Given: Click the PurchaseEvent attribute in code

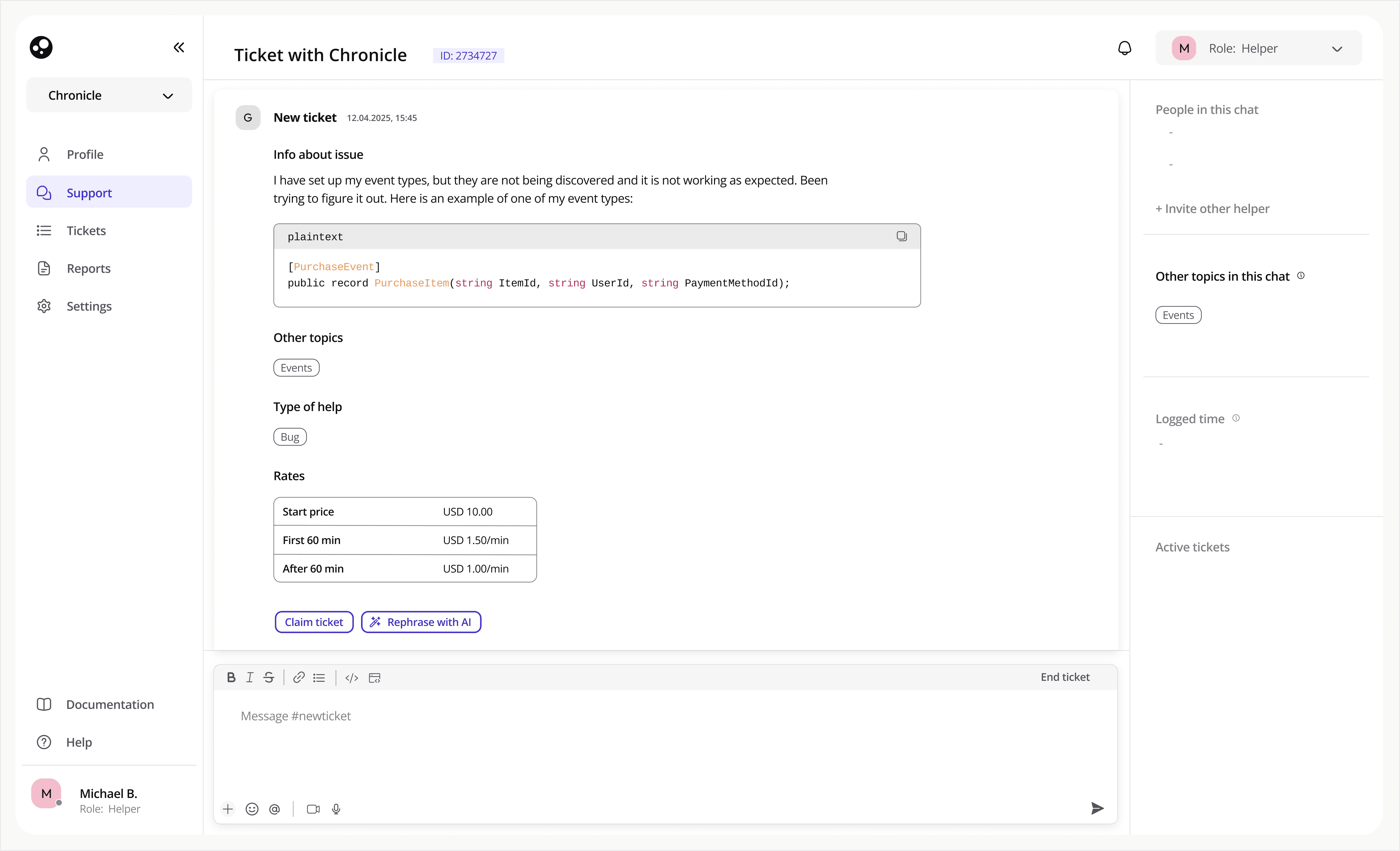Looking at the screenshot, I should 334,267.
